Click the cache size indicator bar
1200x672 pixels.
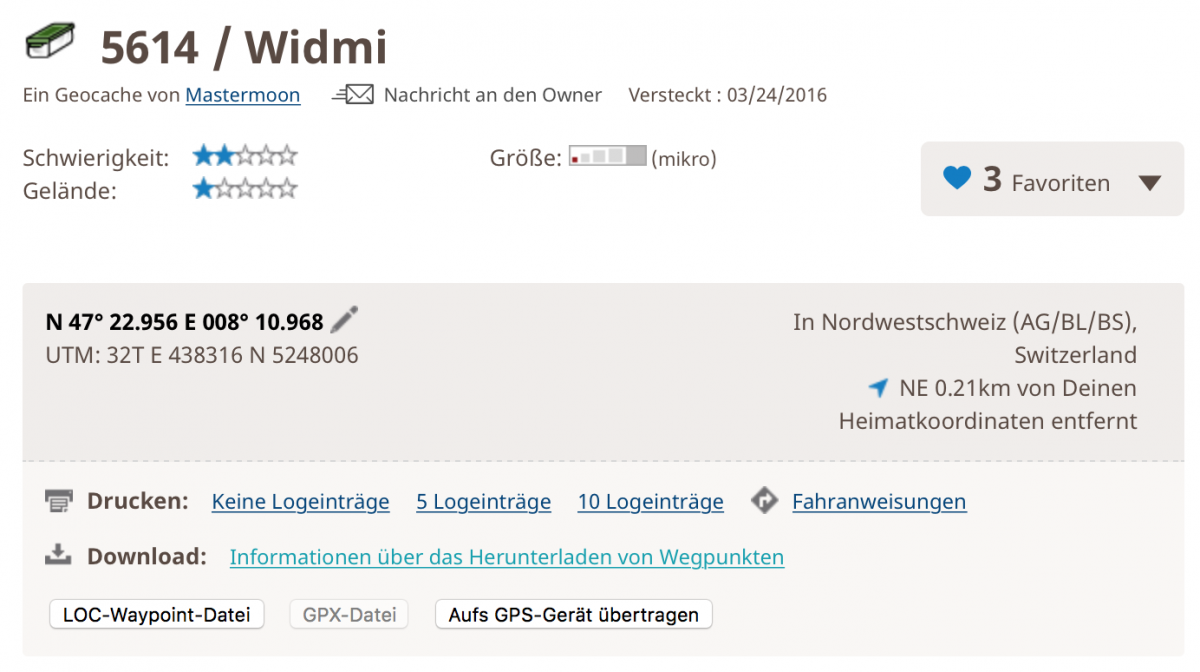608,156
